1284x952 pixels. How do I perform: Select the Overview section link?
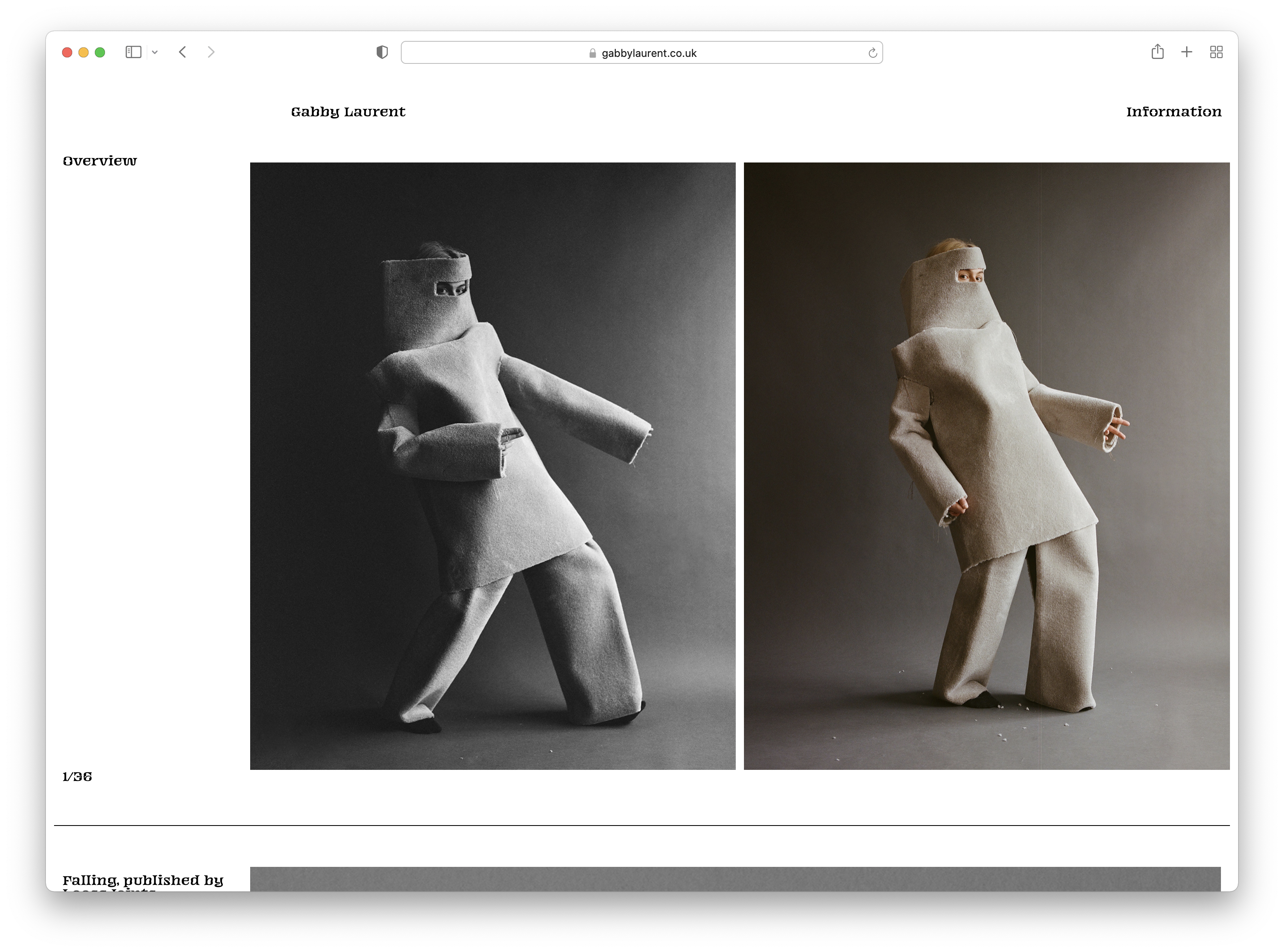(x=100, y=161)
